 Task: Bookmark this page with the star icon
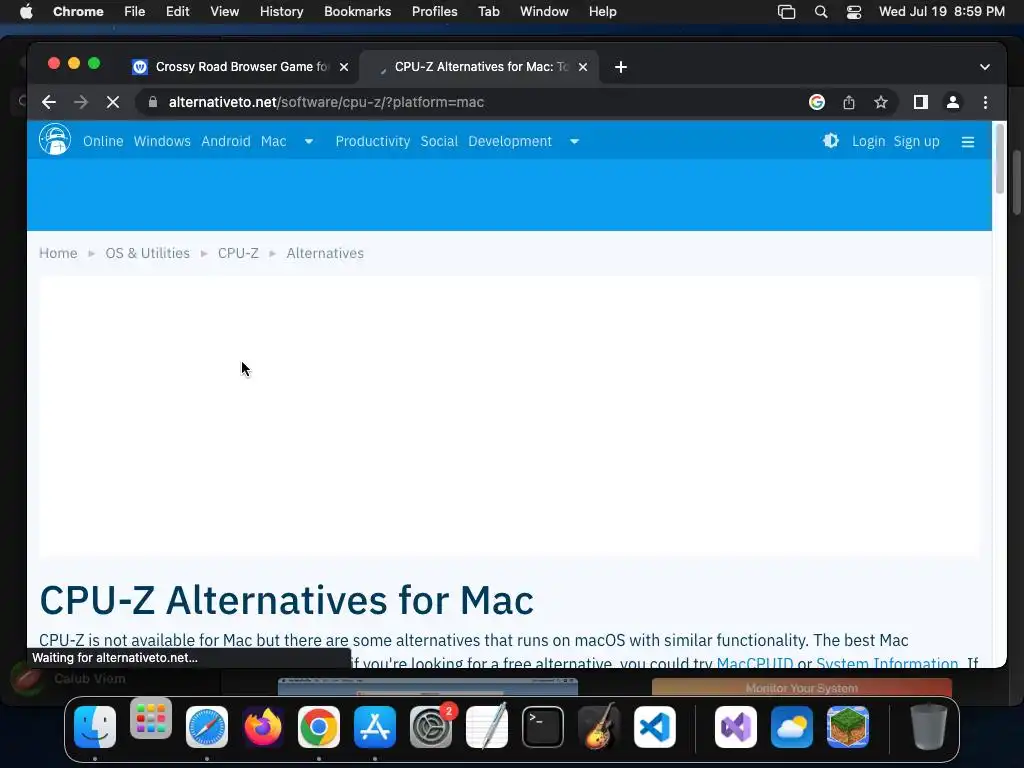tap(880, 102)
